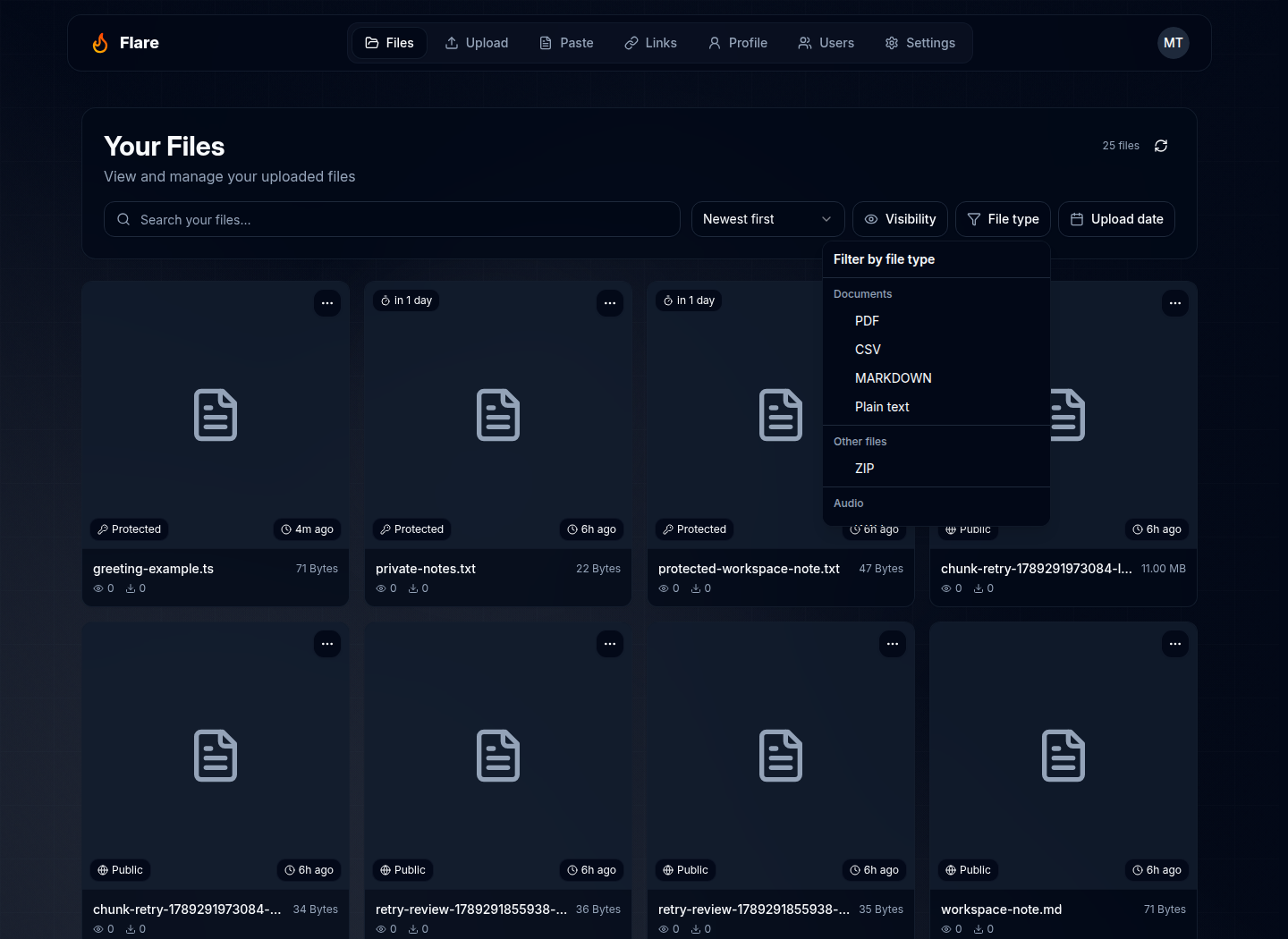Select Plain text file type option
This screenshot has width=1288, height=939.
click(936, 407)
